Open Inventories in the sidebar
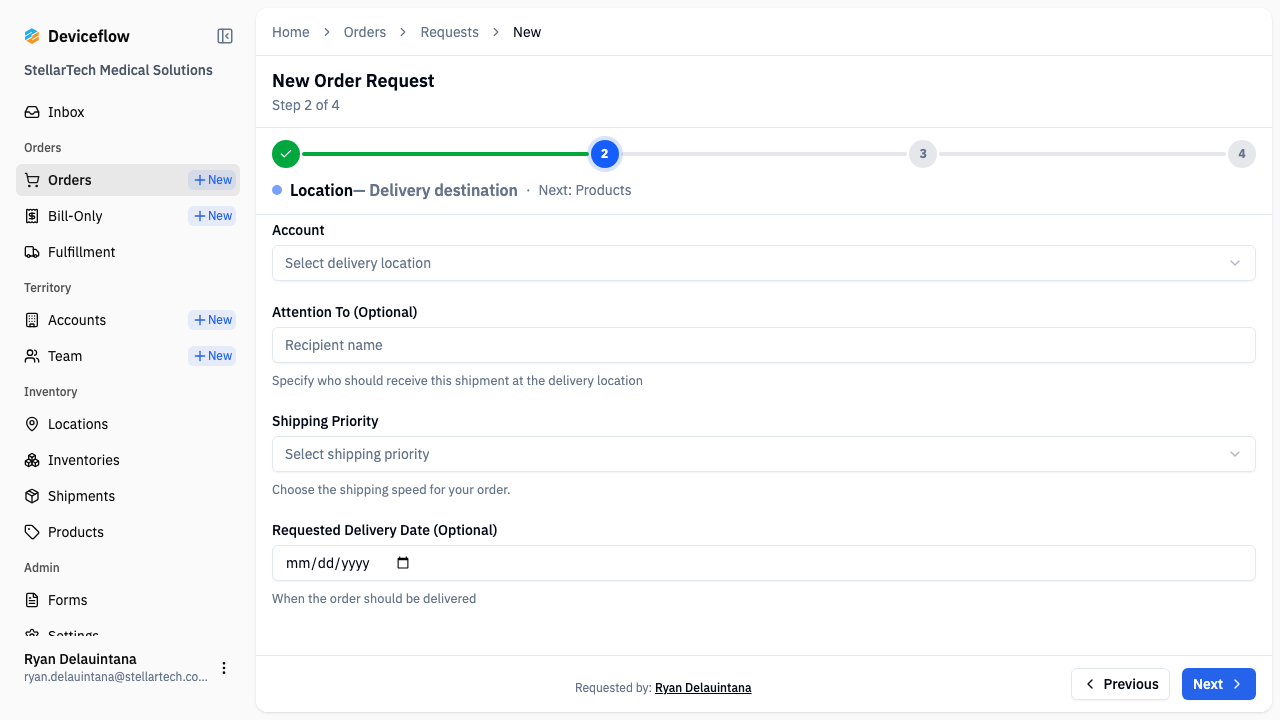 click(x=128, y=460)
